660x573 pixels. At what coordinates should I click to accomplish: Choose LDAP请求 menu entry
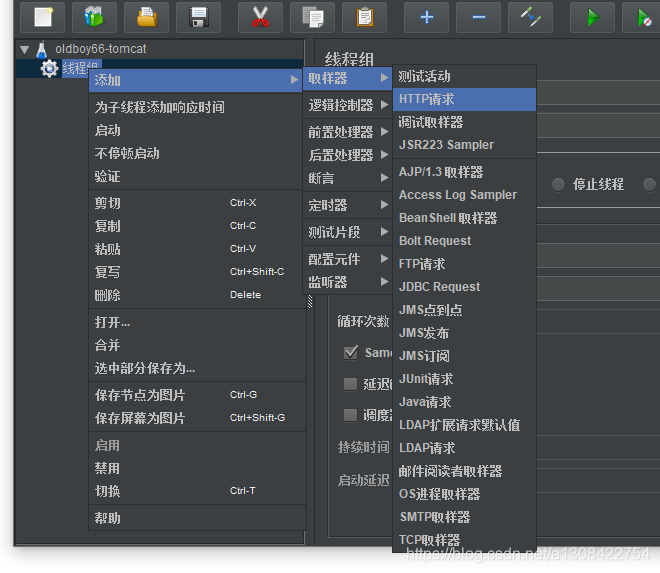(x=464, y=448)
